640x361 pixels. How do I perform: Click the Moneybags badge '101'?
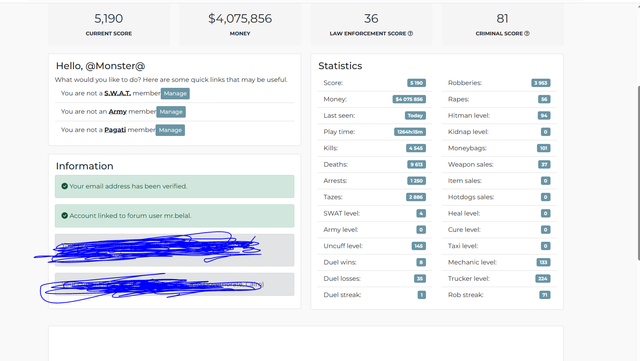(544, 148)
